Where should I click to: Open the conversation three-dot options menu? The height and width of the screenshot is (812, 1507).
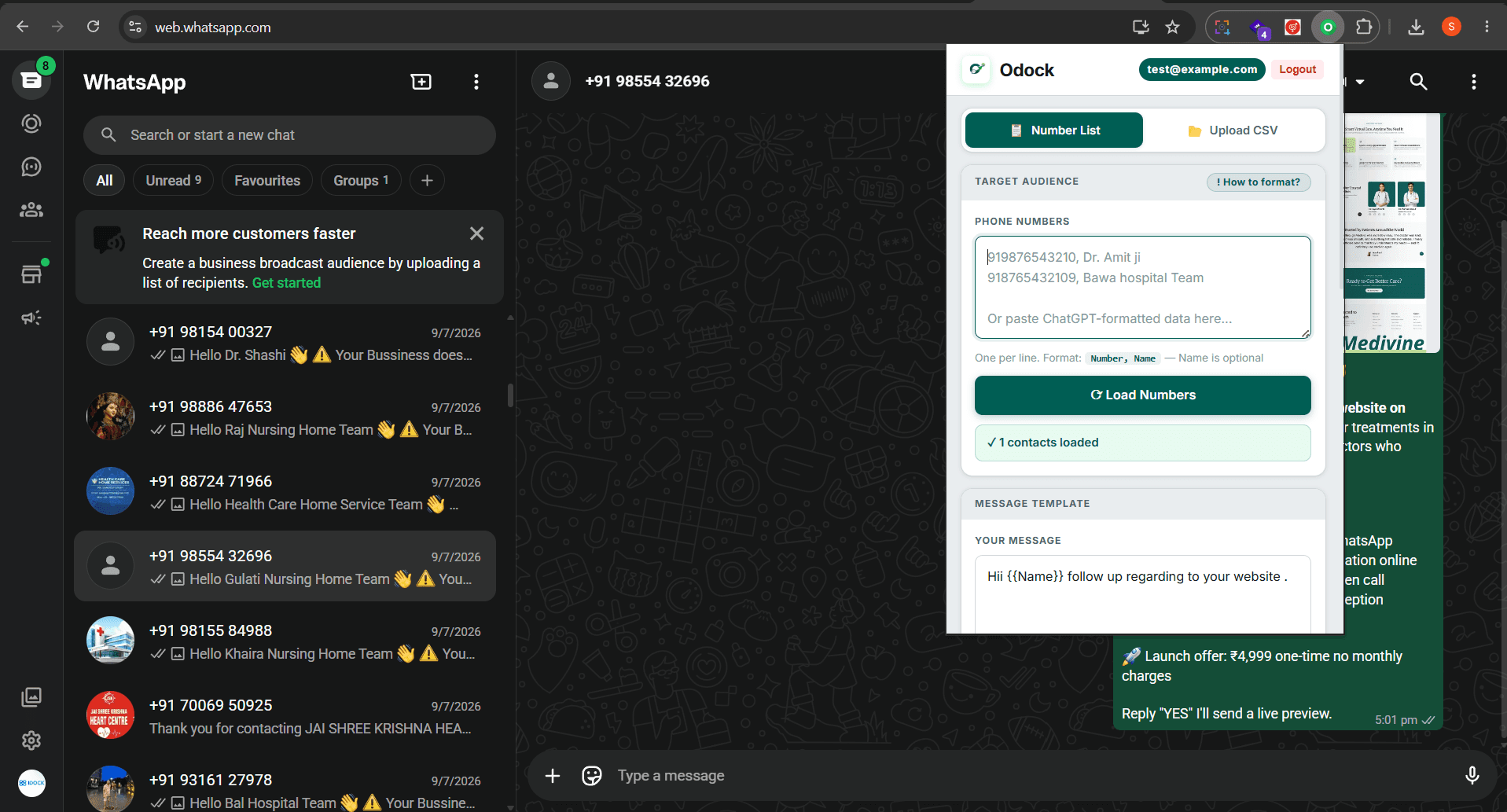pos(1473,82)
